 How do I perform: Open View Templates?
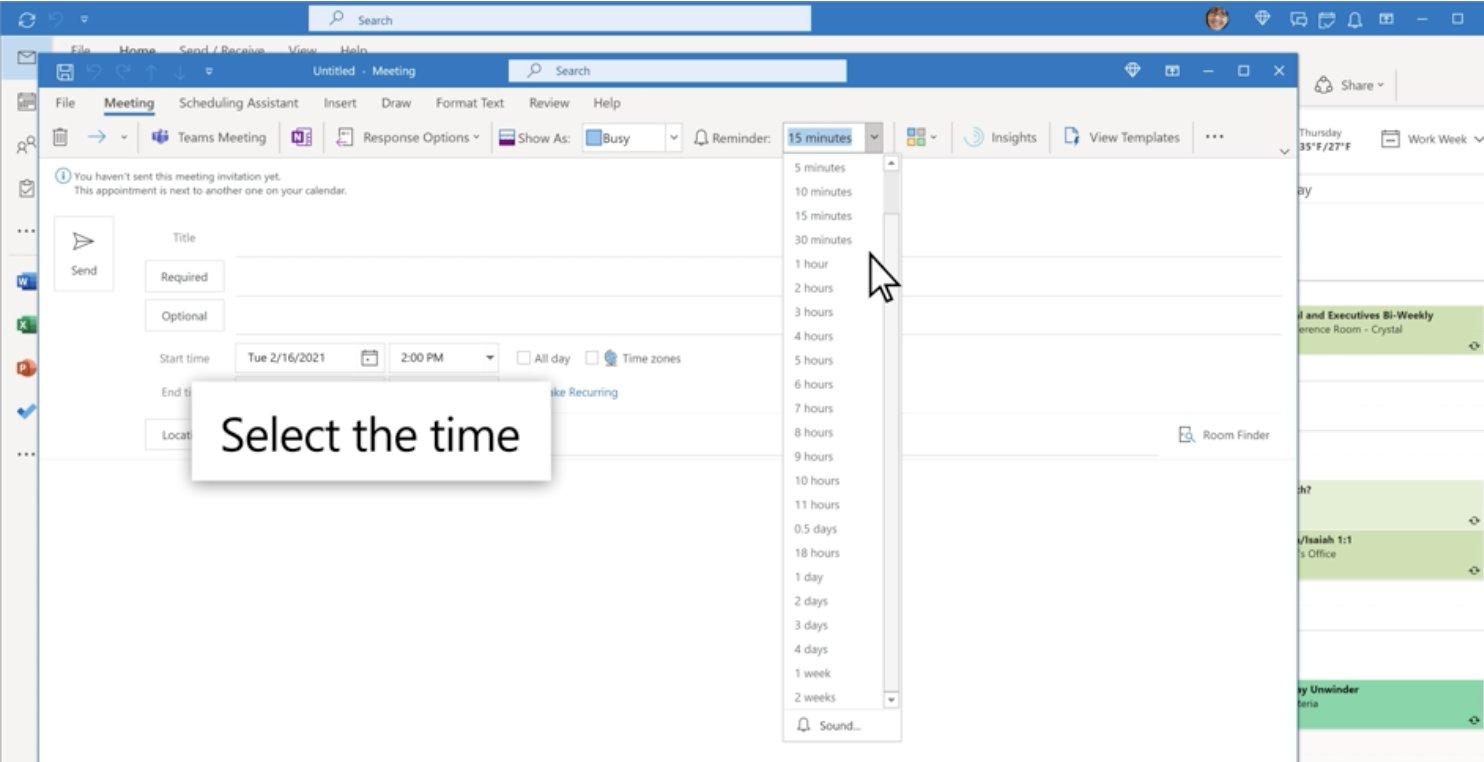pyautogui.click(x=1122, y=137)
